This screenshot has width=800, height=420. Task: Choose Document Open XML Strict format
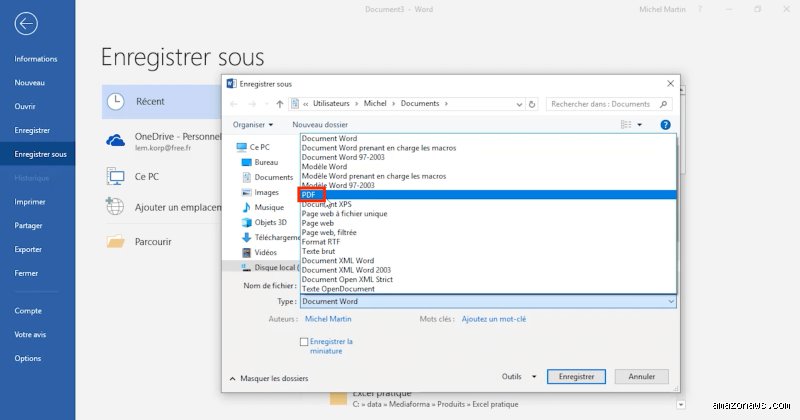pyautogui.click(x=488, y=279)
